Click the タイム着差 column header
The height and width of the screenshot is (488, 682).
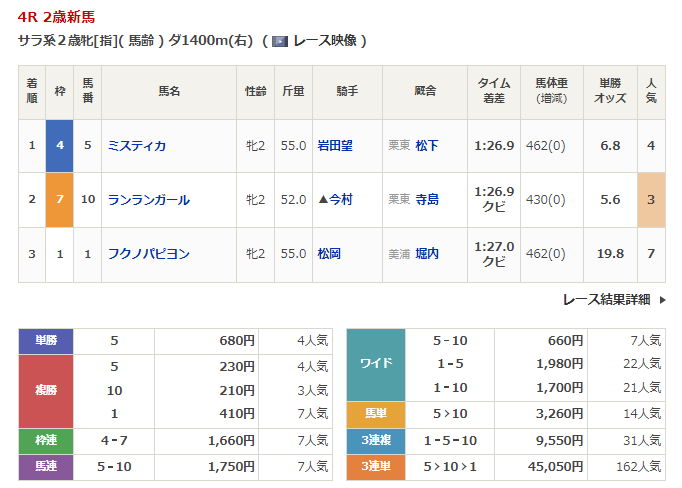(x=494, y=91)
